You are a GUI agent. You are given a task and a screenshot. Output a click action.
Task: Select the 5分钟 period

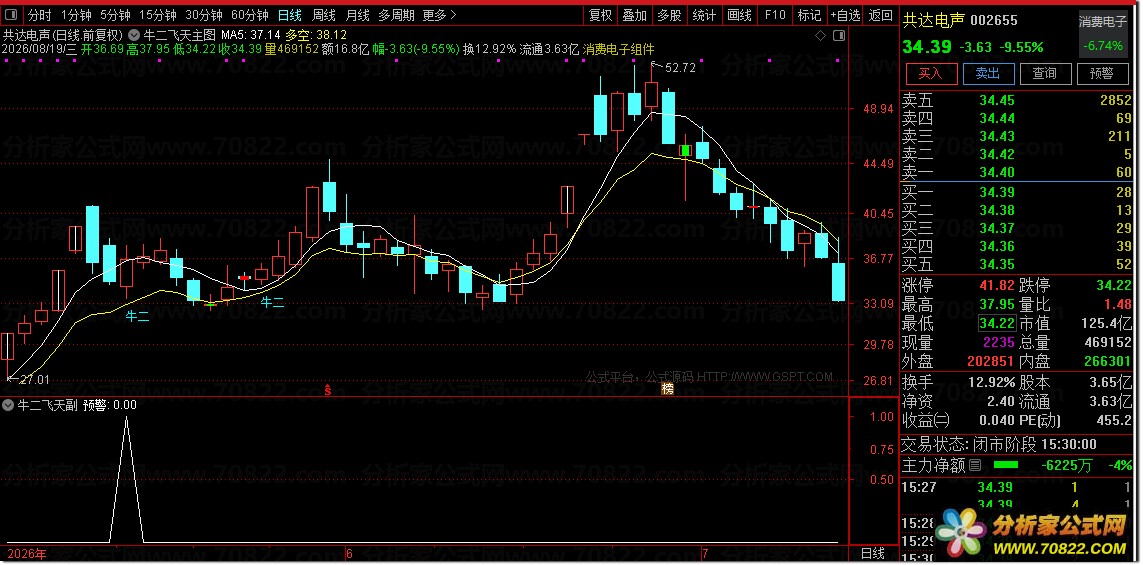pyautogui.click(x=116, y=15)
